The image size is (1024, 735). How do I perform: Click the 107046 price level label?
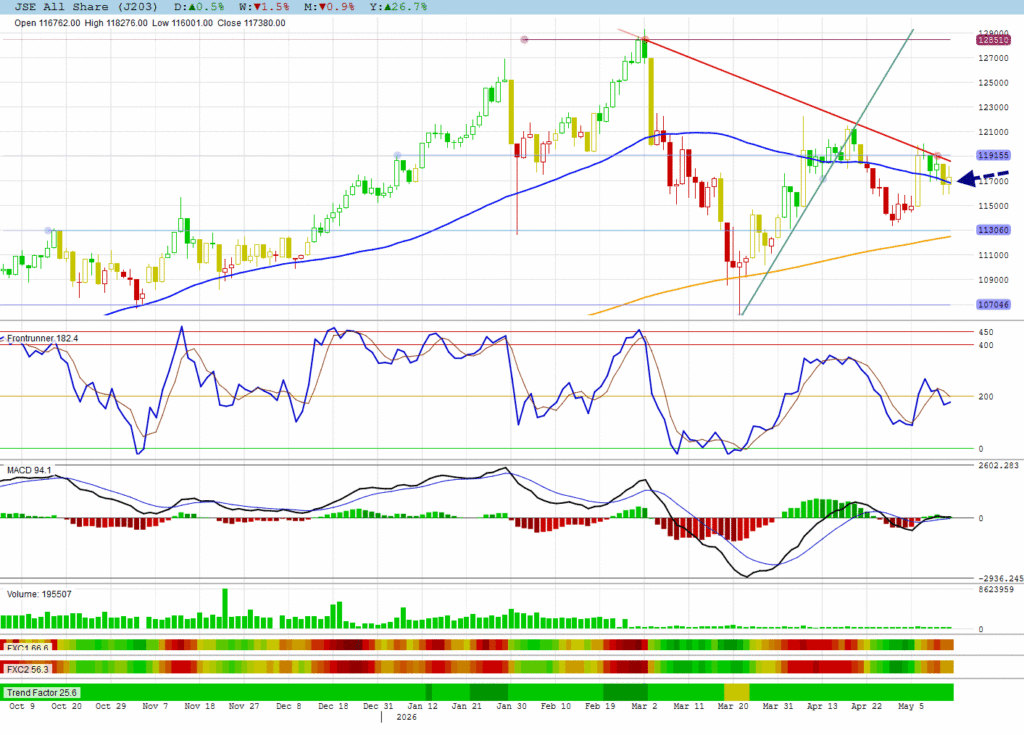(x=993, y=304)
